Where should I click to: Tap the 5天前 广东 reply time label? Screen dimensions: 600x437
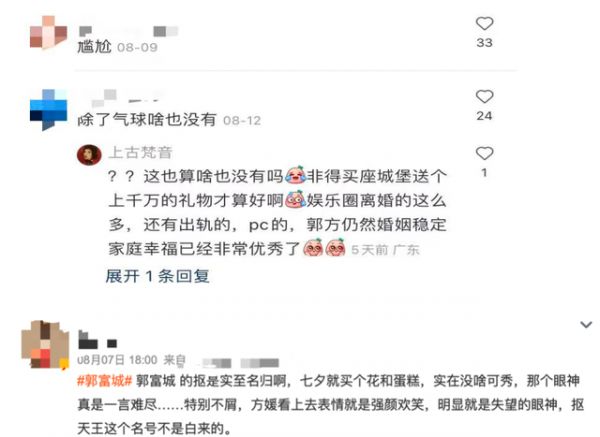(385, 250)
